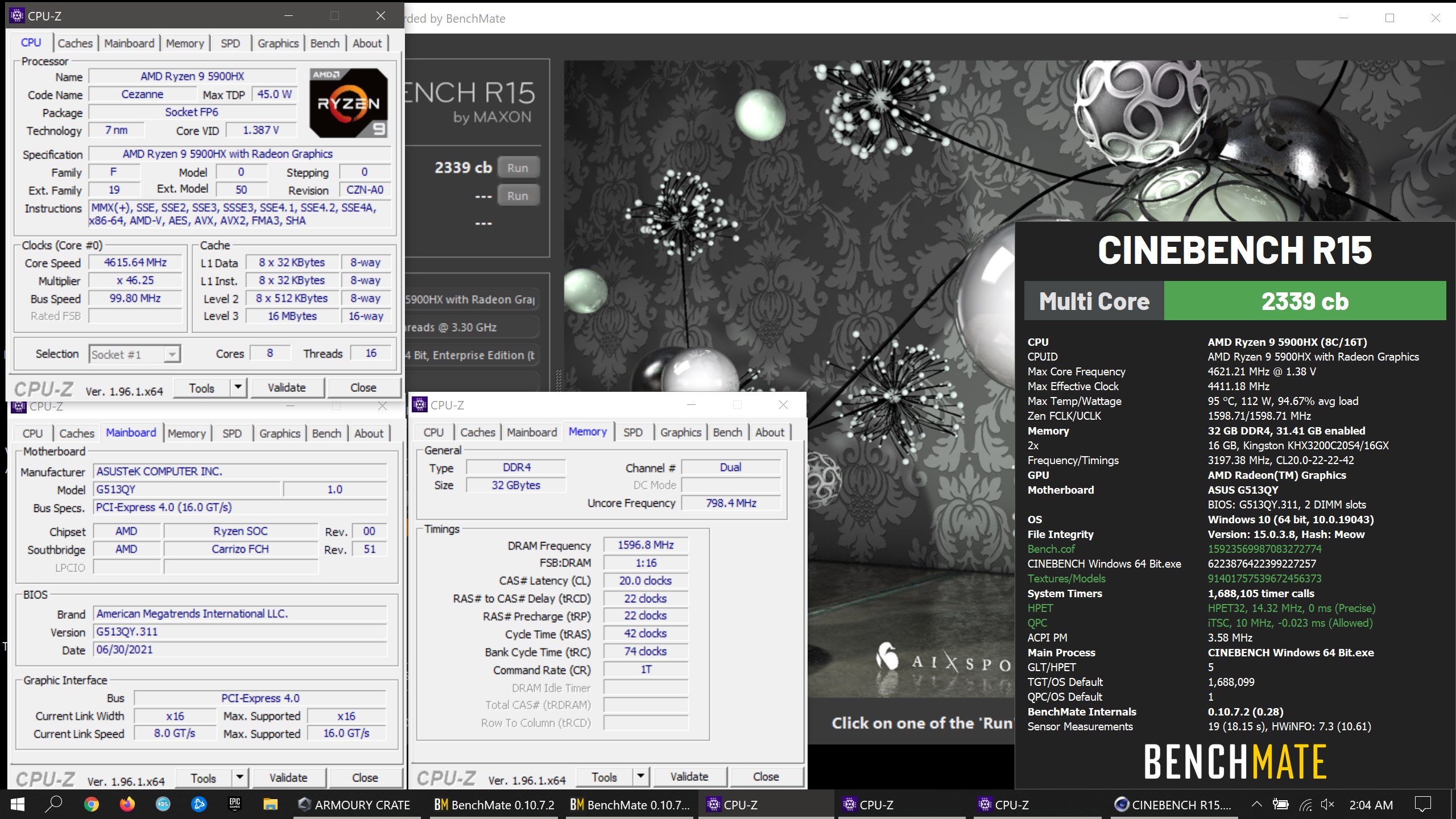The image size is (1456, 819).
Task: Switch to CINEBENCH R15 taskbar item
Action: pyautogui.click(x=1173, y=805)
